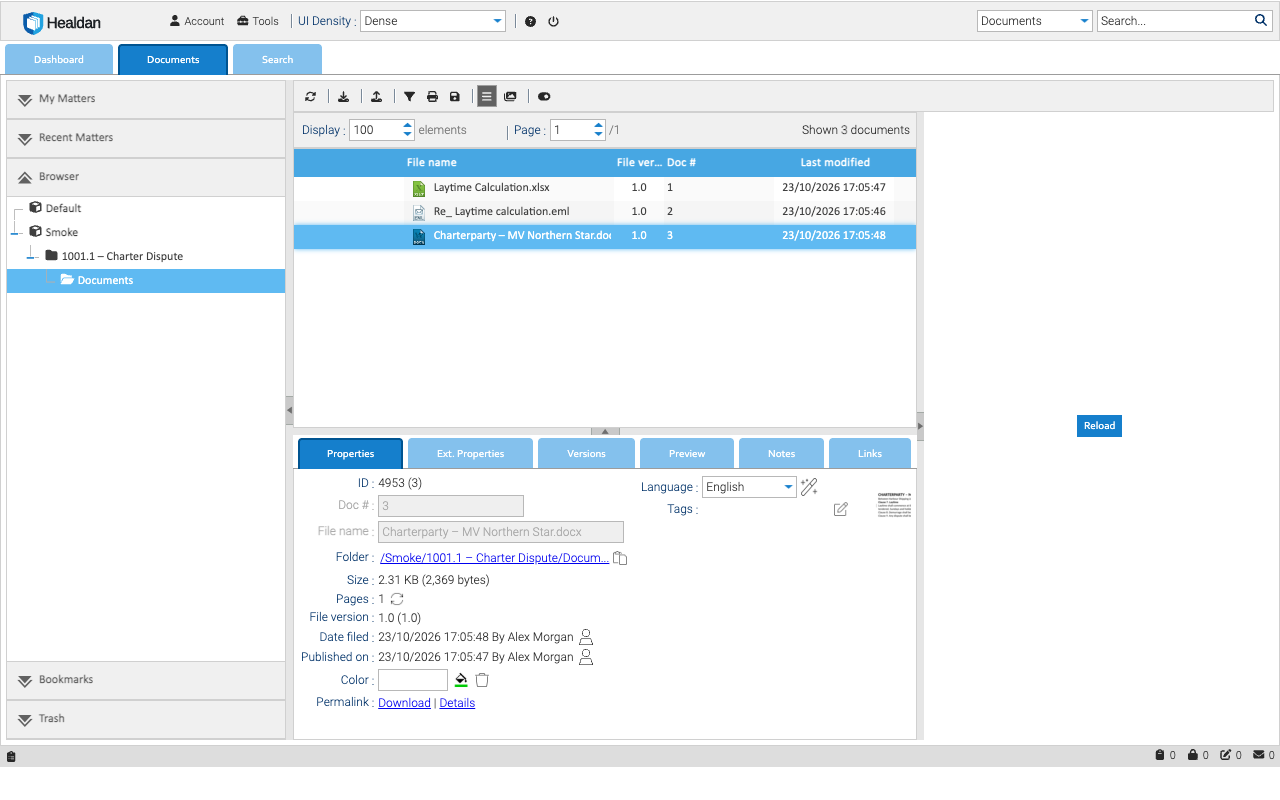Click the Color value field
This screenshot has height=800, width=1280.
(413, 680)
